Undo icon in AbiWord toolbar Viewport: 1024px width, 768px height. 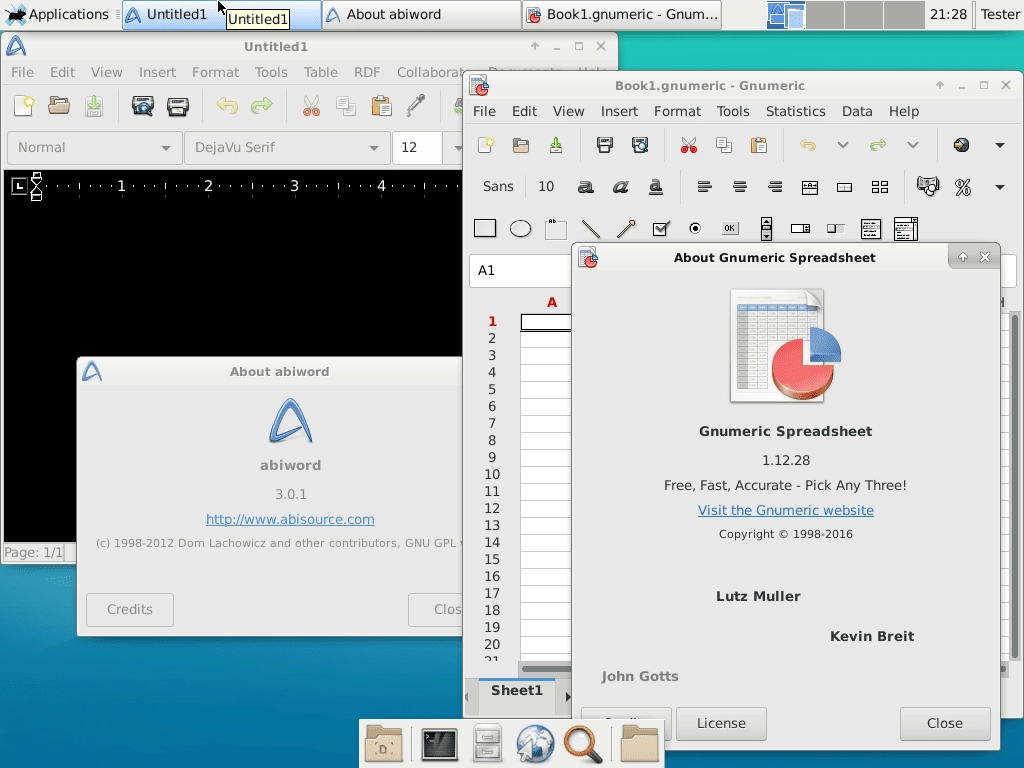(227, 105)
